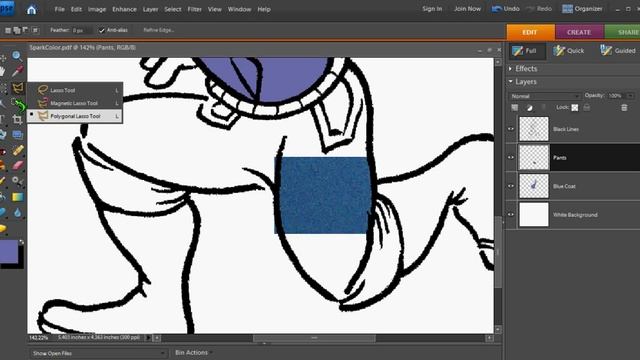
Task: Open the File menu
Action: 60,9
